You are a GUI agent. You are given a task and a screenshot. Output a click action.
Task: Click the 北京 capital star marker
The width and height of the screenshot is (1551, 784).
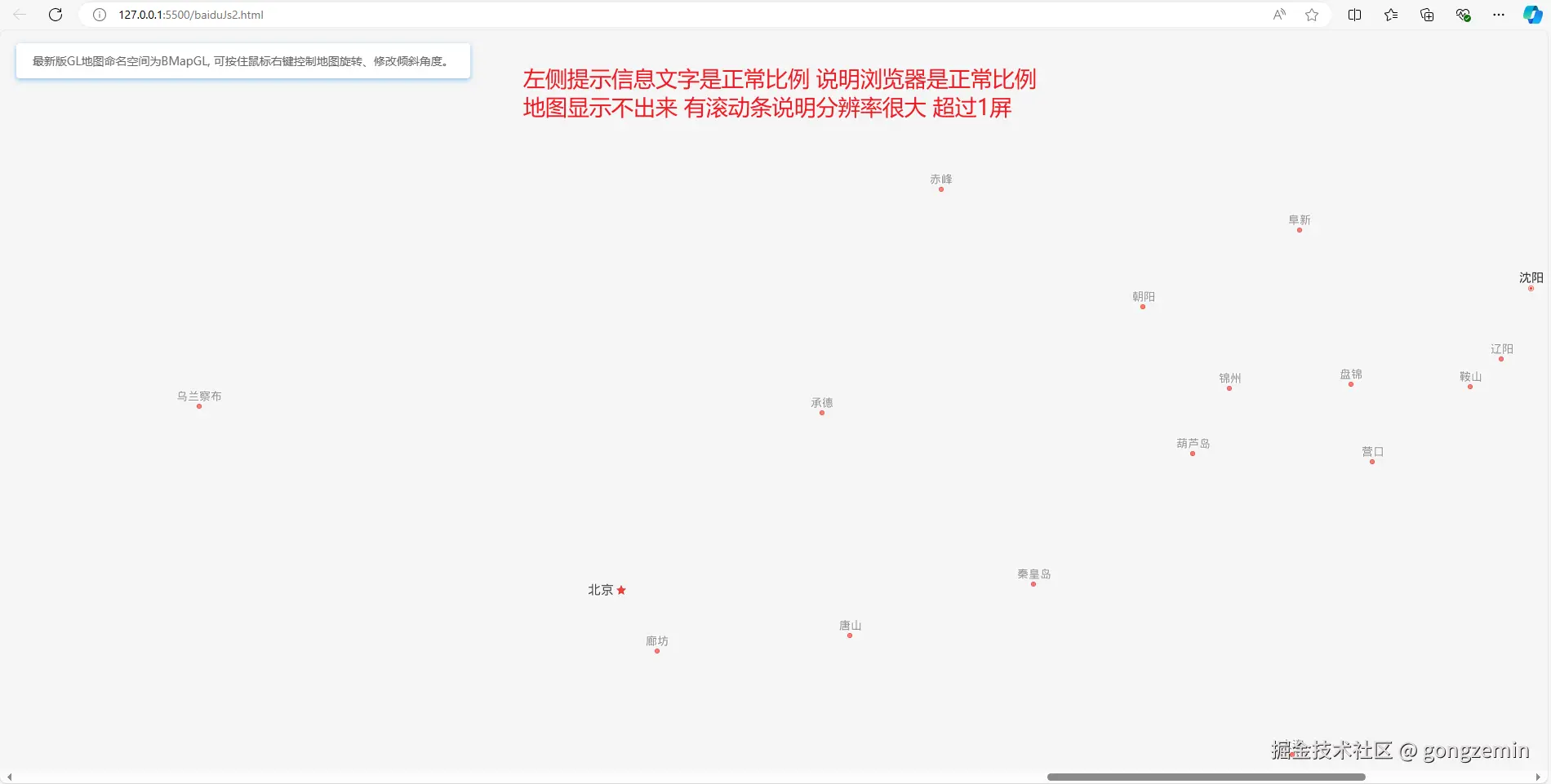(621, 590)
